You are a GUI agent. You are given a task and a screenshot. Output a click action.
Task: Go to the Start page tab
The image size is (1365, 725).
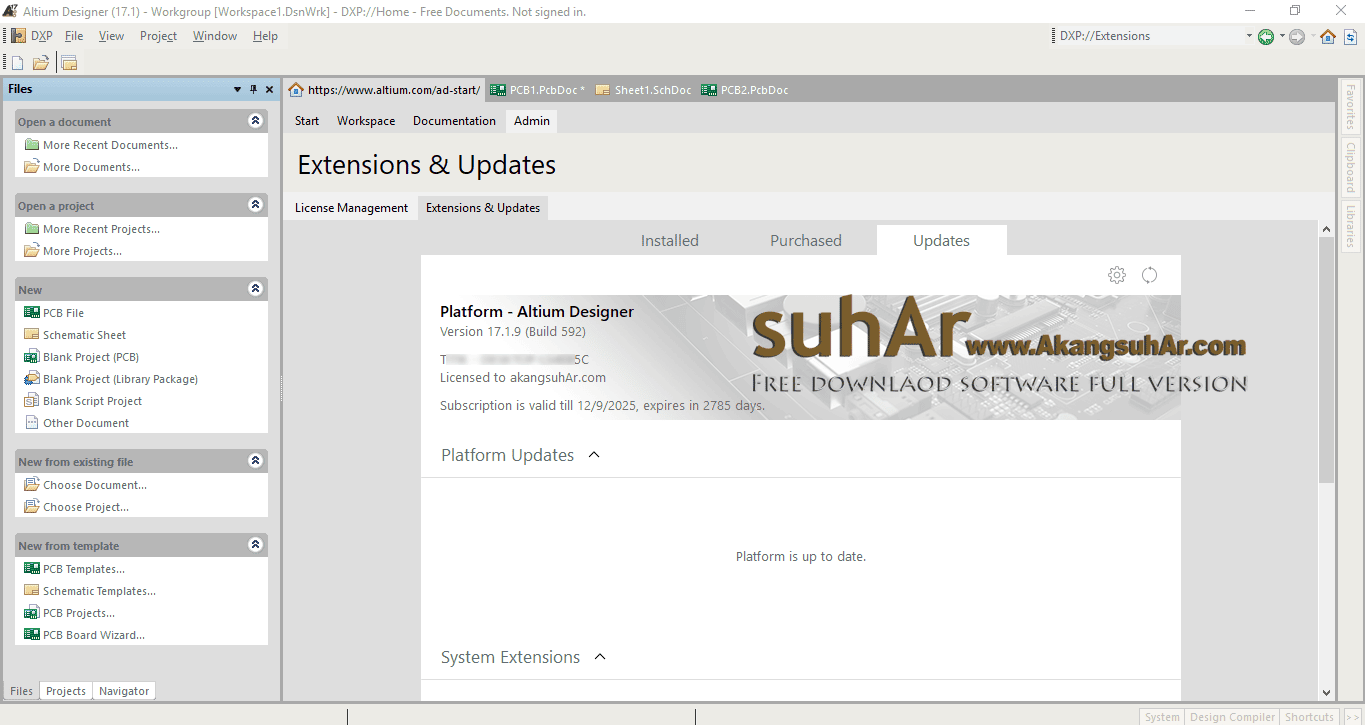307,121
